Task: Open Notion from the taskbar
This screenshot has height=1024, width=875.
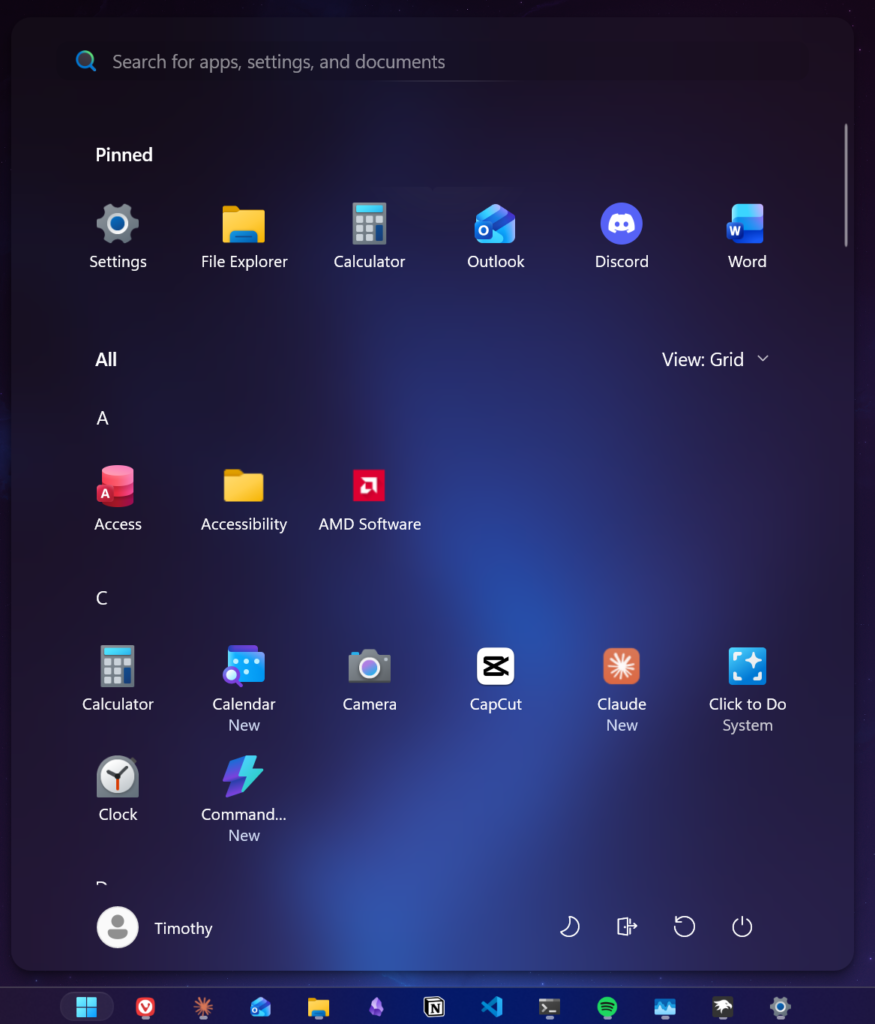Action: [434, 1007]
